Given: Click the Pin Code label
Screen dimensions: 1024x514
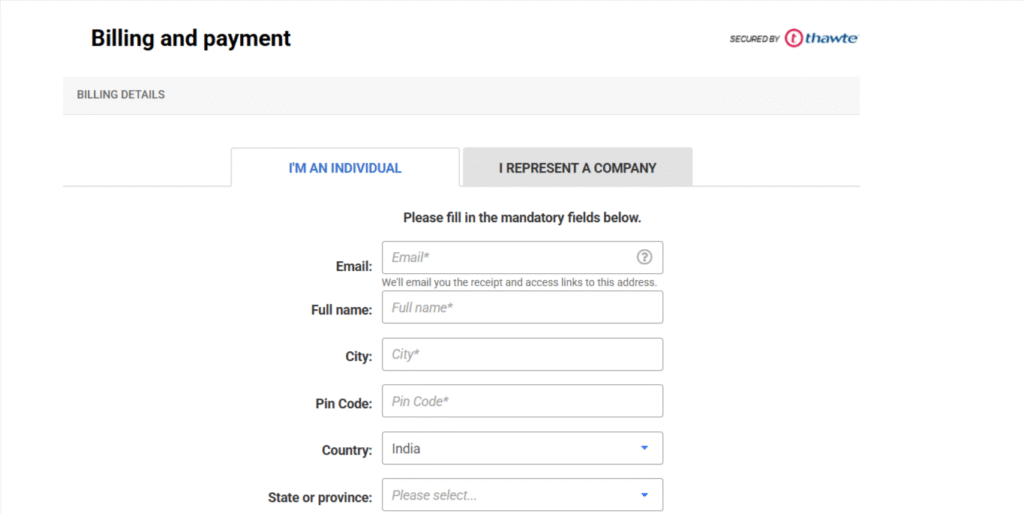Looking at the screenshot, I should 344,404.
